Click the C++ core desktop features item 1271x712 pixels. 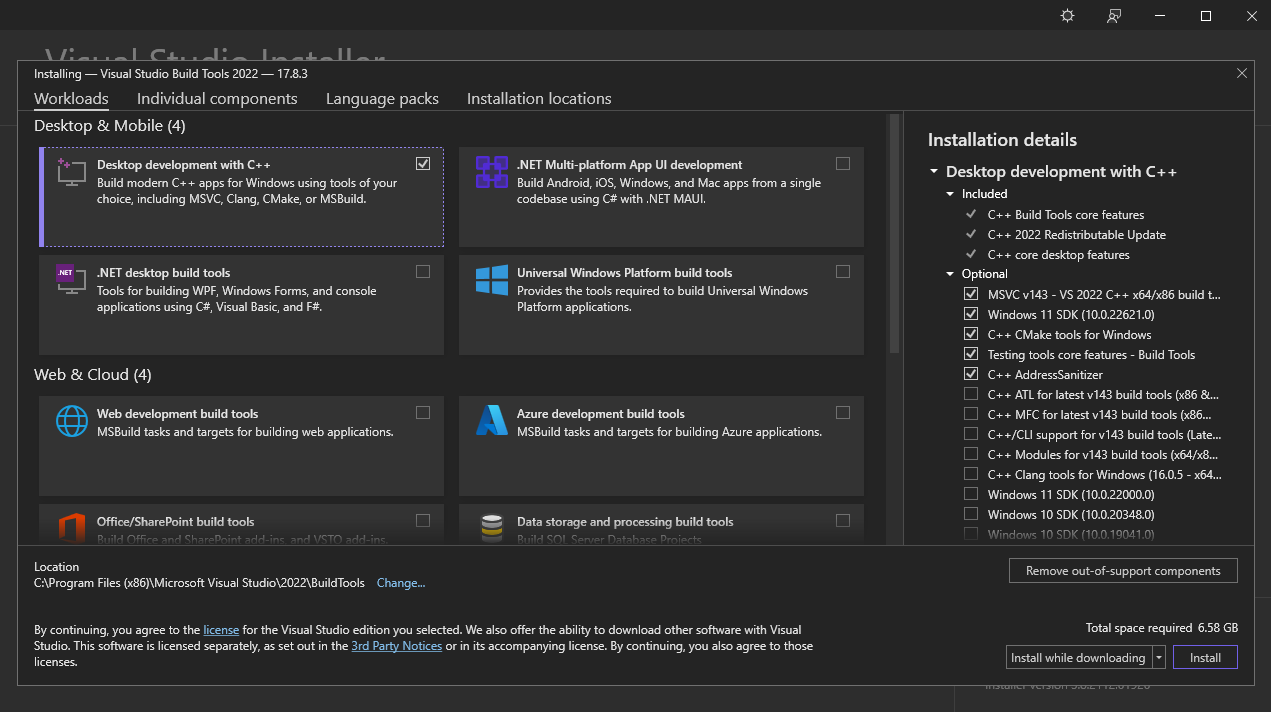(x=1058, y=255)
